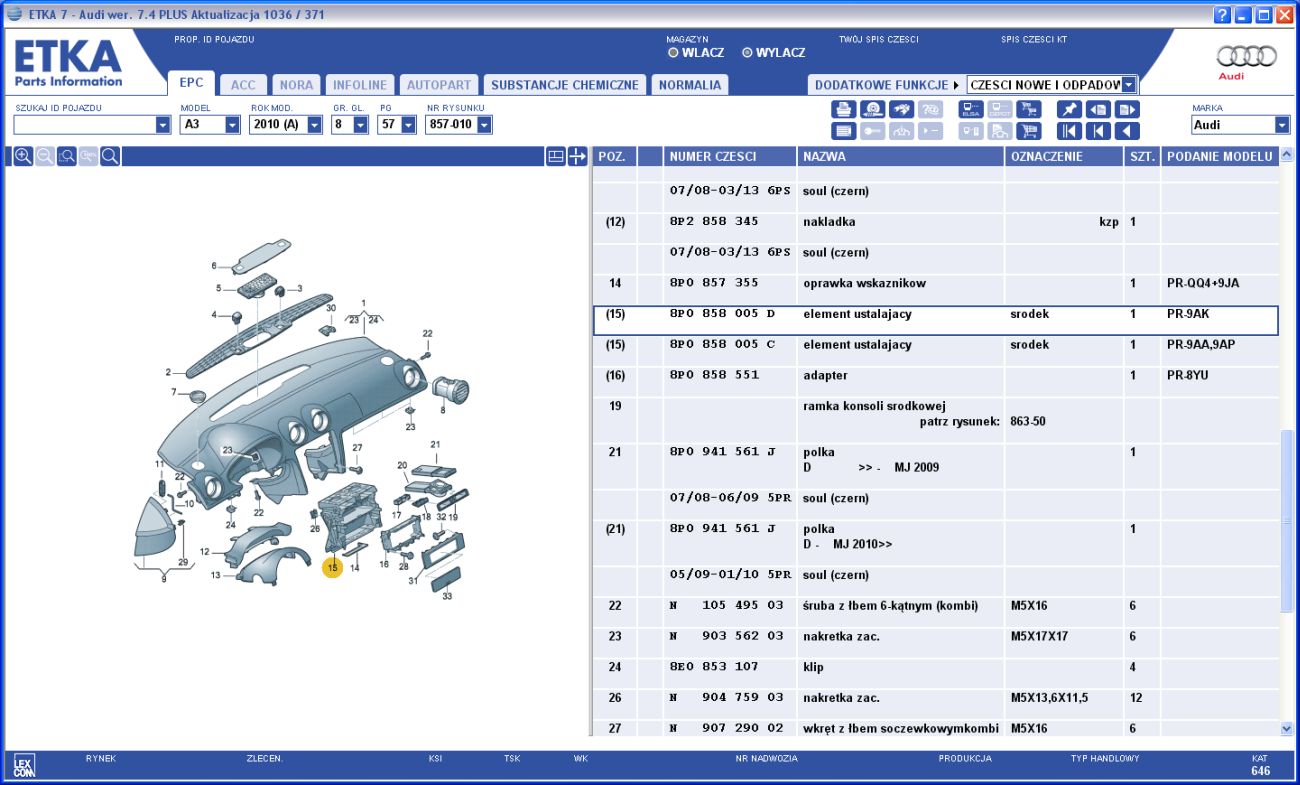This screenshot has height=785, width=1300.
Task: Open the wheel/brake disc icon tool
Action: click(873, 110)
